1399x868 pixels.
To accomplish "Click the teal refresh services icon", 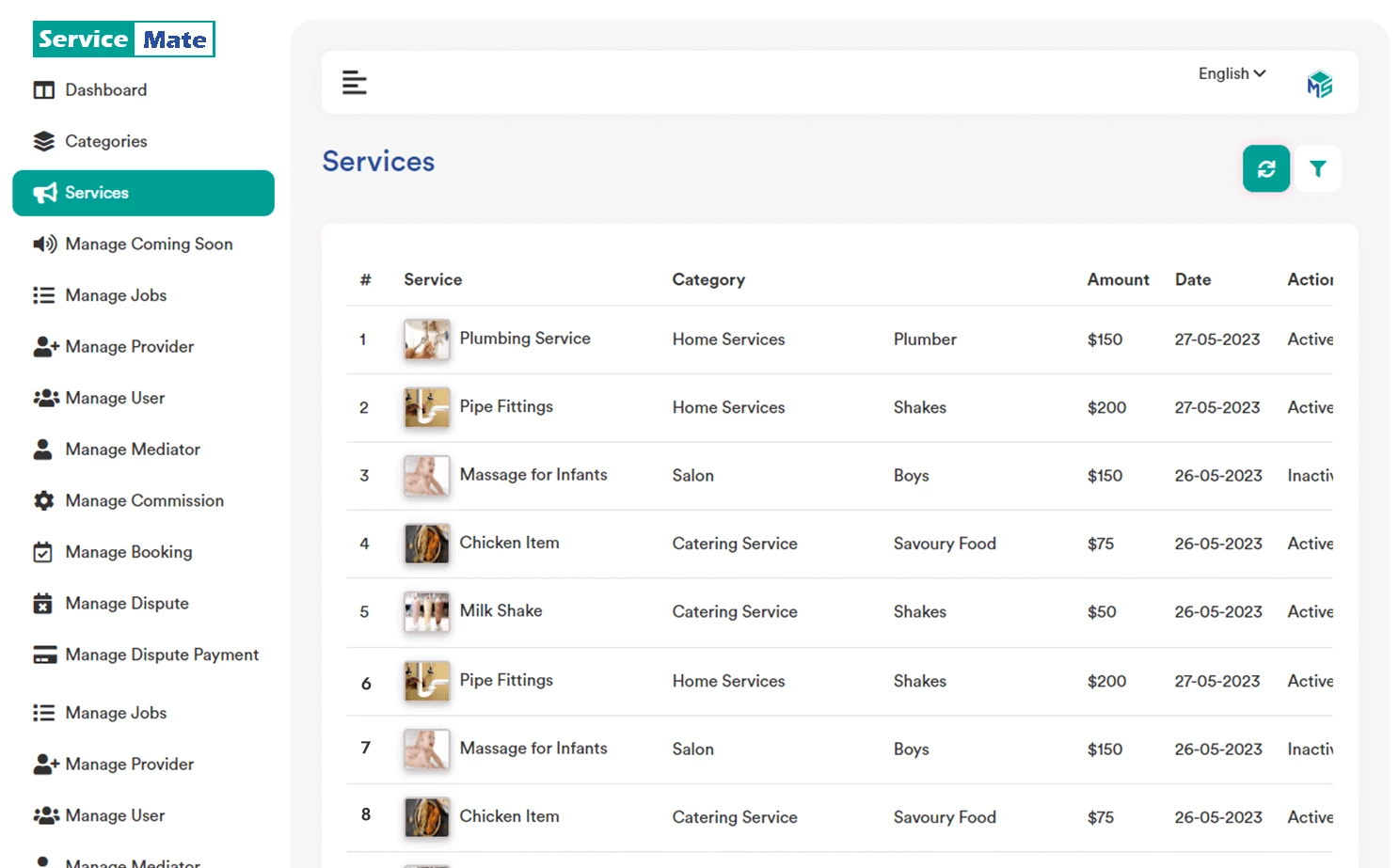I will pyautogui.click(x=1265, y=169).
